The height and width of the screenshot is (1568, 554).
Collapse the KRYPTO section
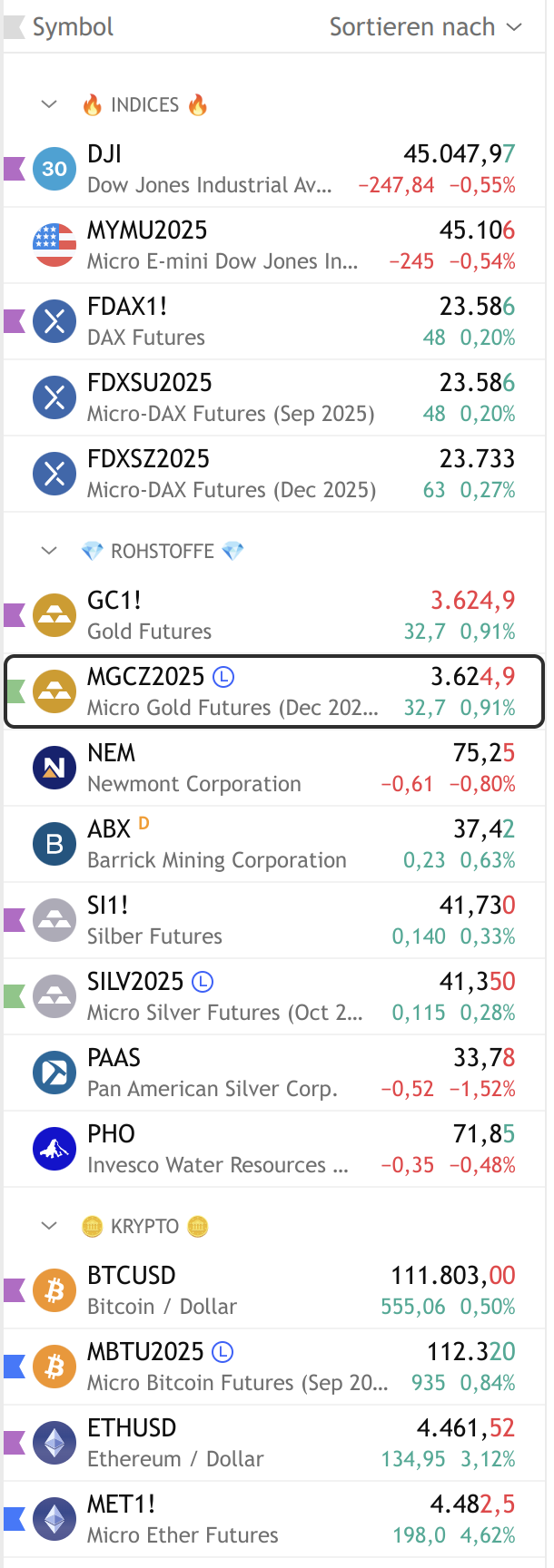coord(49,1227)
